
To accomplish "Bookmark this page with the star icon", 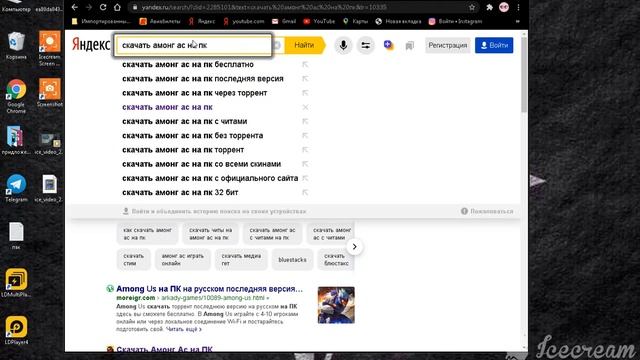I will (x=472, y=7).
